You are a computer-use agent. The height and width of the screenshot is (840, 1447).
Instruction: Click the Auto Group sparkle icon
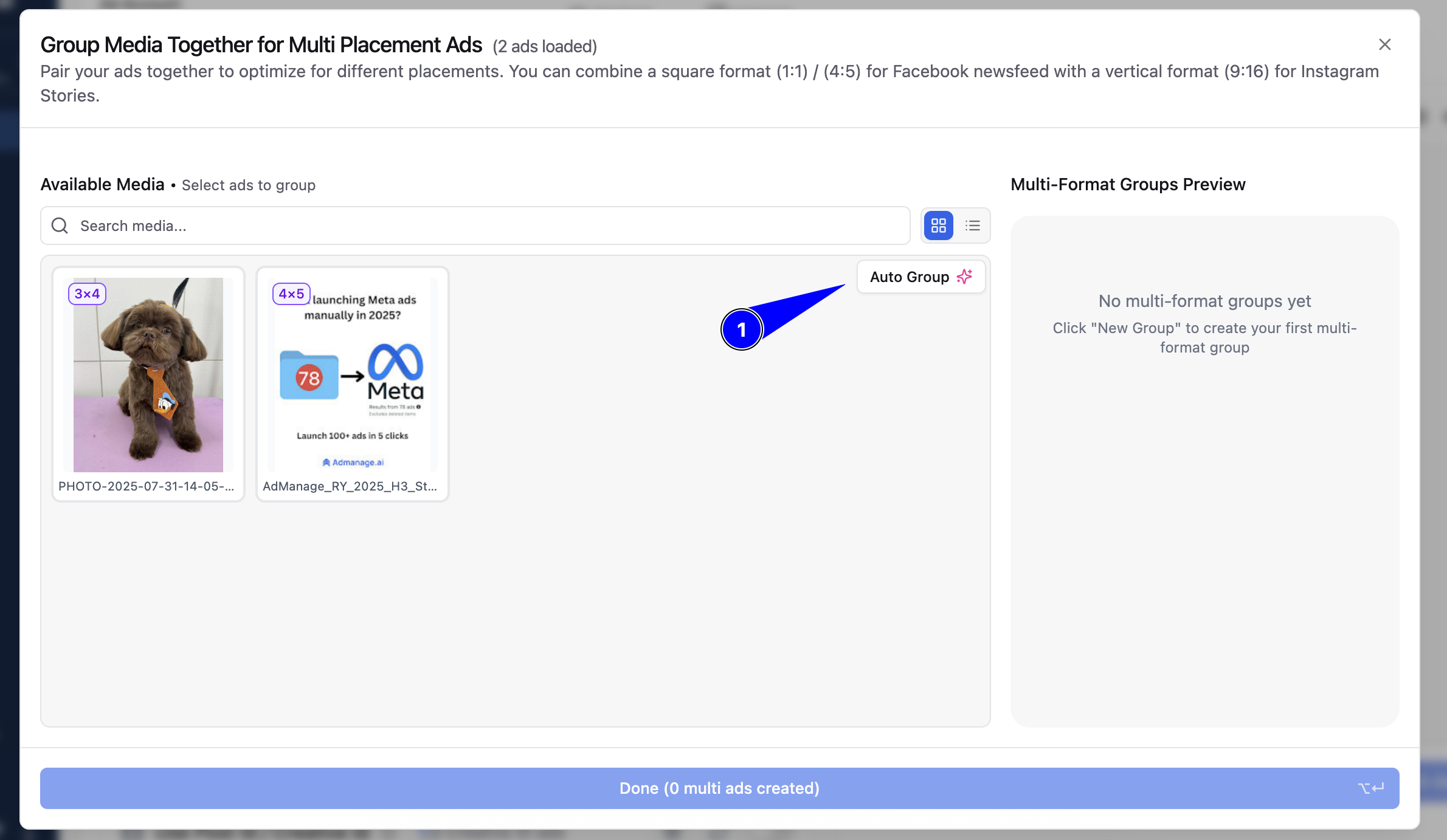coord(964,277)
